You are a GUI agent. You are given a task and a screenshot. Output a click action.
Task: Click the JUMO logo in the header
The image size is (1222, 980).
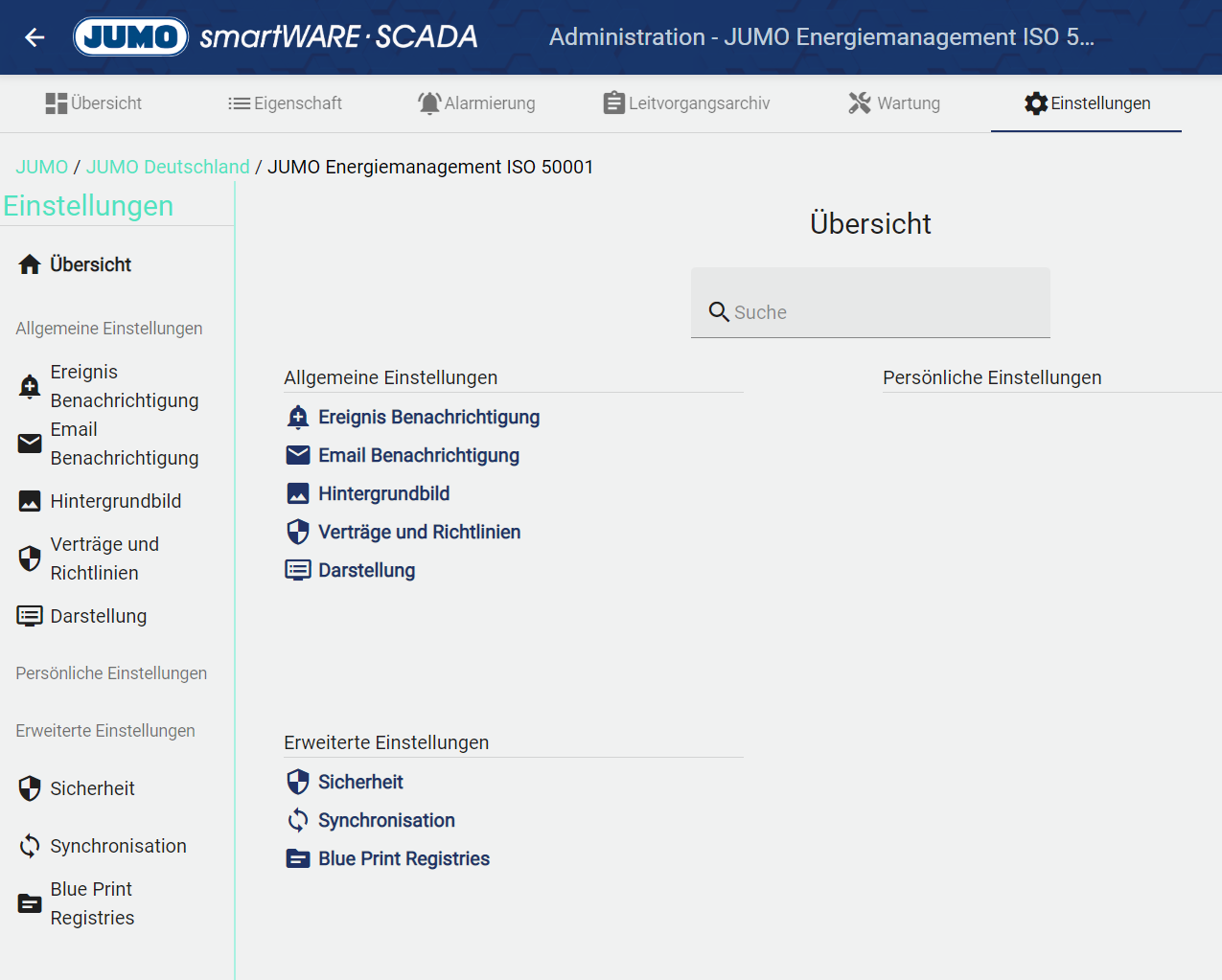click(x=131, y=37)
